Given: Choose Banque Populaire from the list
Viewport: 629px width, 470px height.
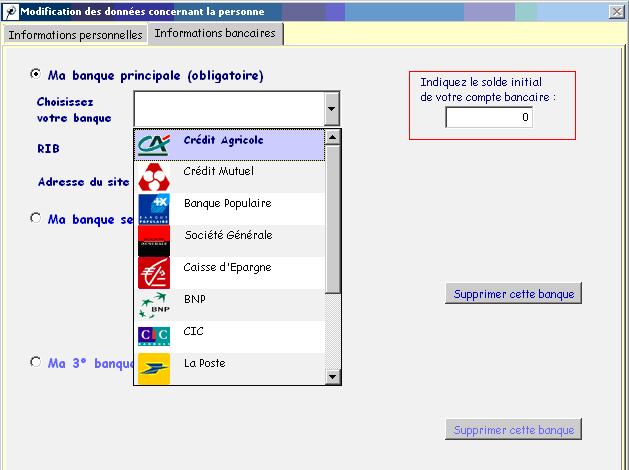Looking at the screenshot, I should (x=229, y=209).
